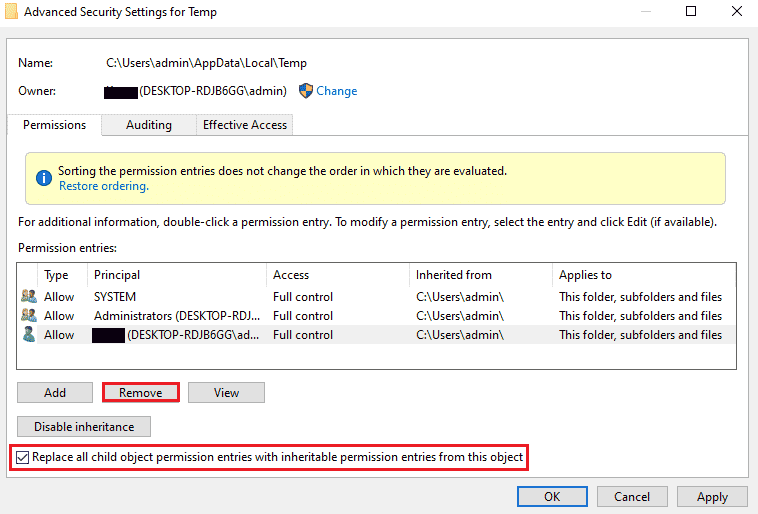758x514 pixels.
Task: Sort by the Principal column header
Action: 177,275
